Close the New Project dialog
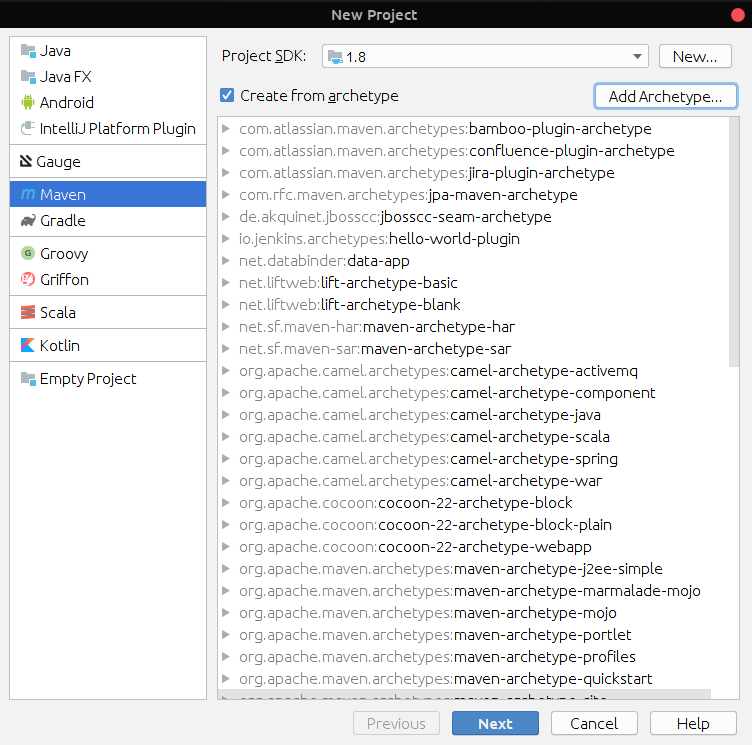Viewport: 752px width, 745px height. coord(738,15)
